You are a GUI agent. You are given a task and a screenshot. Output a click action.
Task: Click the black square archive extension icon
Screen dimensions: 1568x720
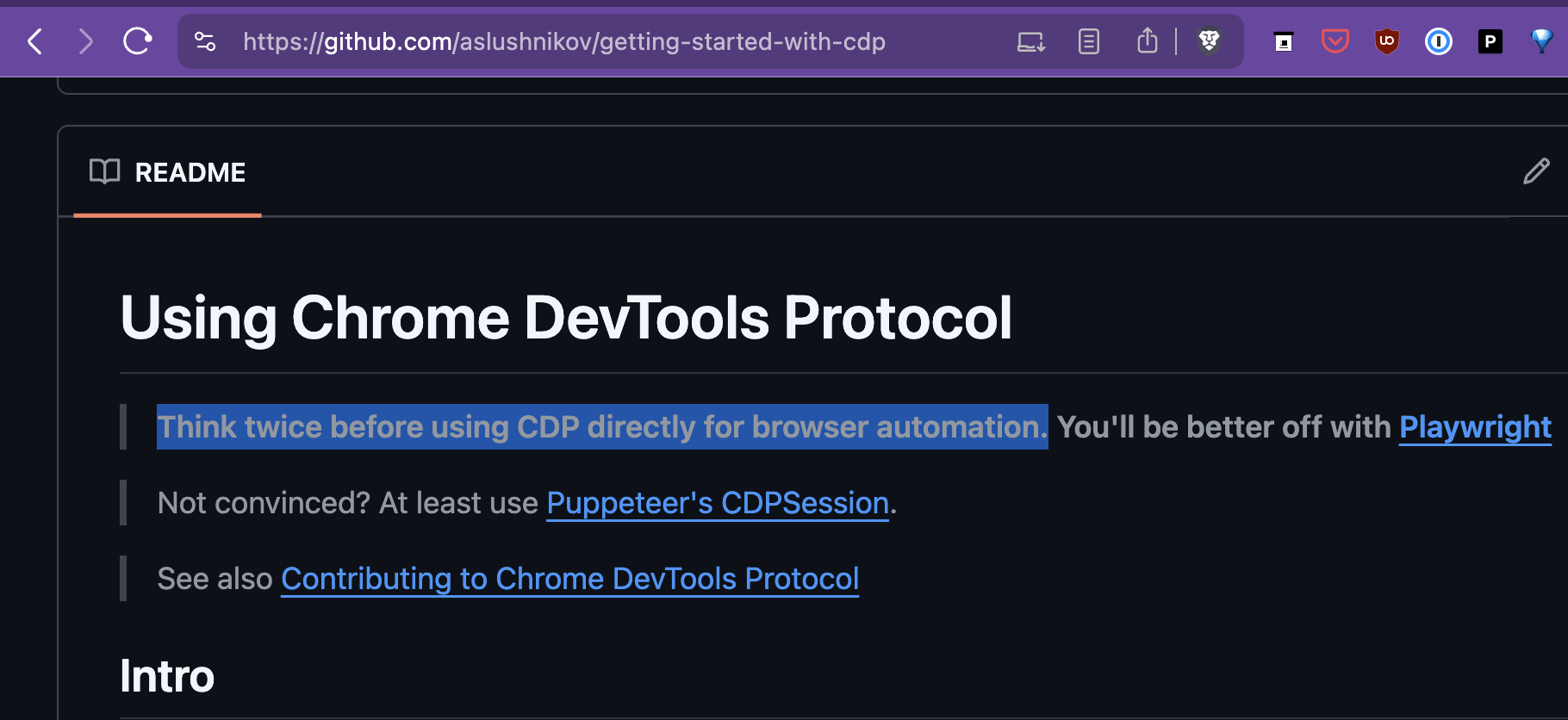(x=1284, y=41)
